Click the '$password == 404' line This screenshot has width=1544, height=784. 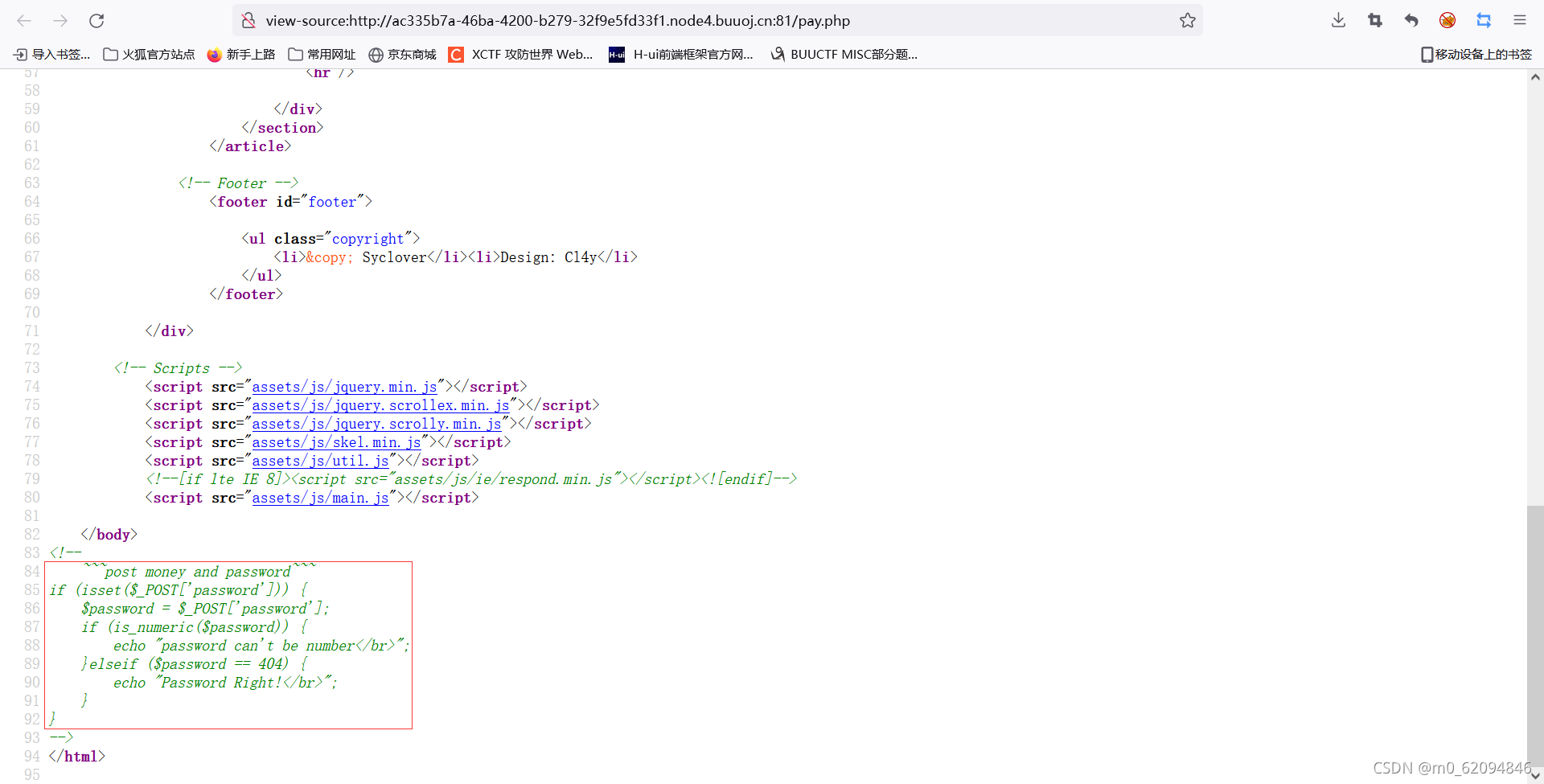(x=194, y=664)
